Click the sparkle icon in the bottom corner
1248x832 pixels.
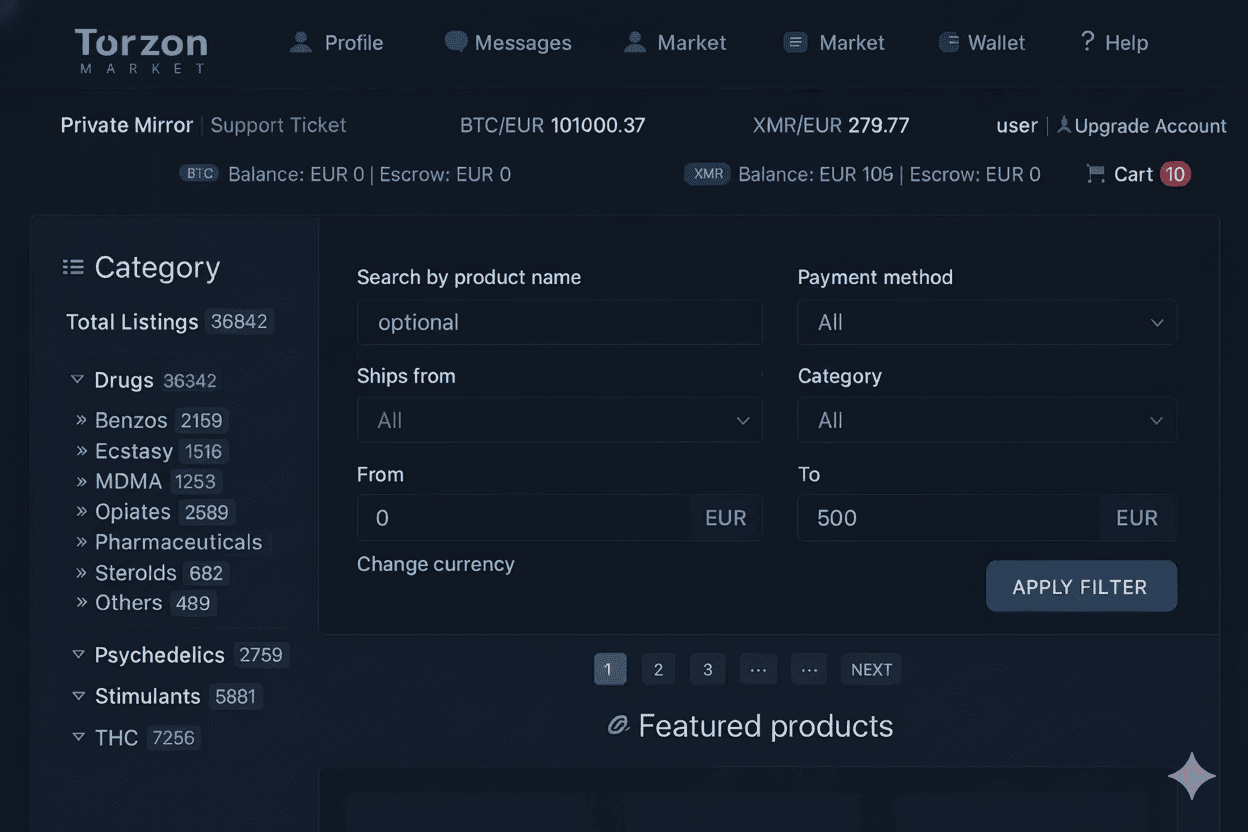coord(1192,776)
